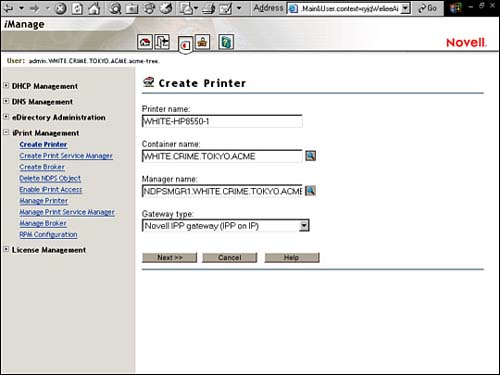The height and width of the screenshot is (375, 500).
Task: Click the Go button
Action: click(x=428, y=8)
